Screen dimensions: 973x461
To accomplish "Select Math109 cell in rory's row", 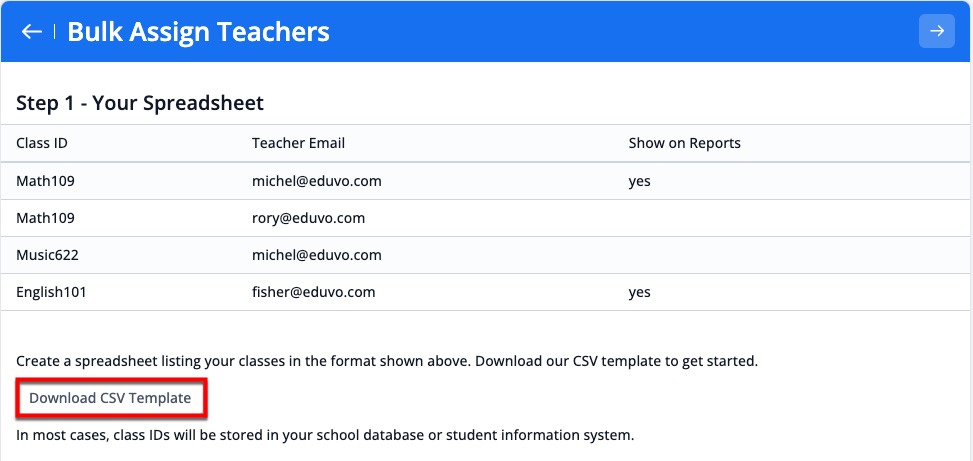I will pos(45,218).
